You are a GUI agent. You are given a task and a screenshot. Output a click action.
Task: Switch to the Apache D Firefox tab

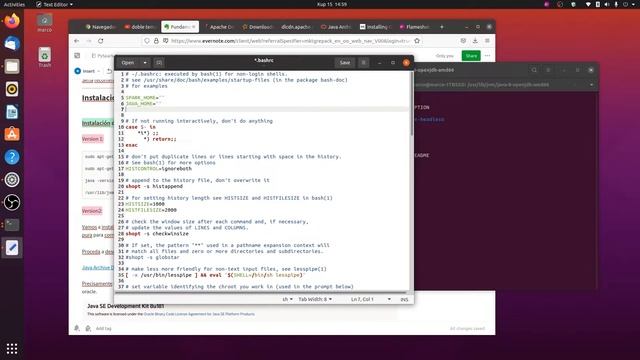coord(219,27)
